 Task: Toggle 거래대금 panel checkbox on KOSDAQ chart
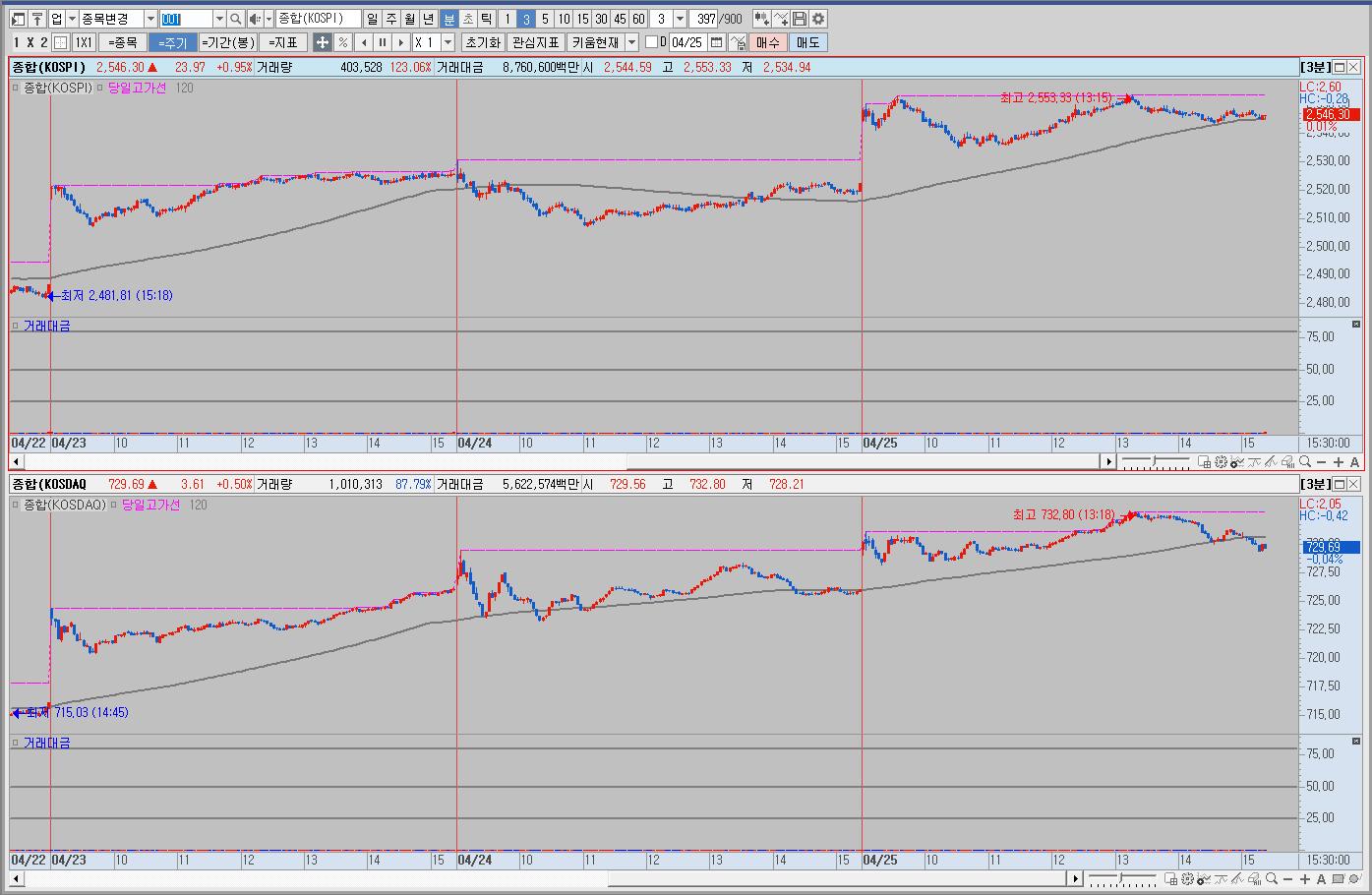pyautogui.click(x=16, y=743)
